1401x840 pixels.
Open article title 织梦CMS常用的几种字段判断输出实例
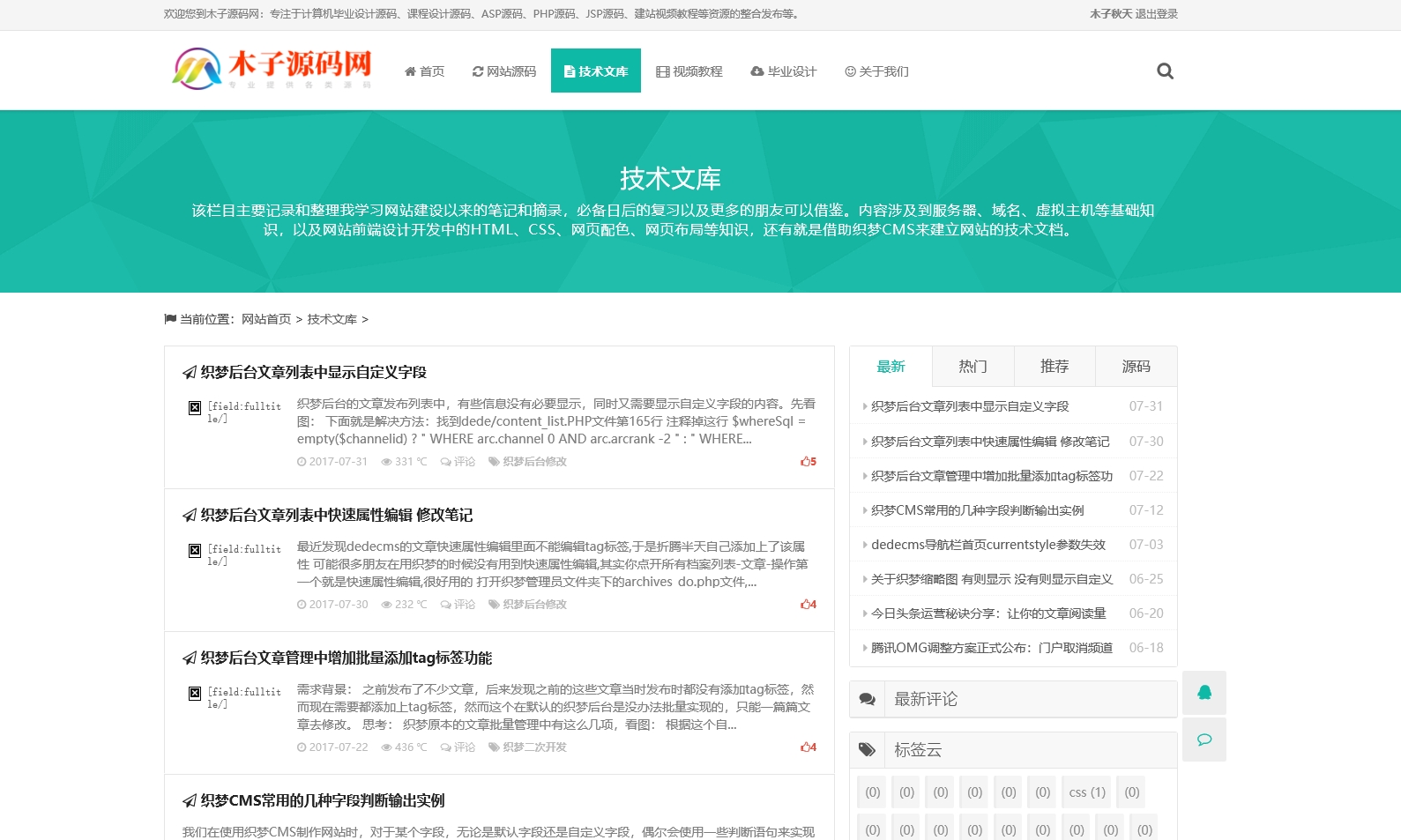tap(322, 801)
